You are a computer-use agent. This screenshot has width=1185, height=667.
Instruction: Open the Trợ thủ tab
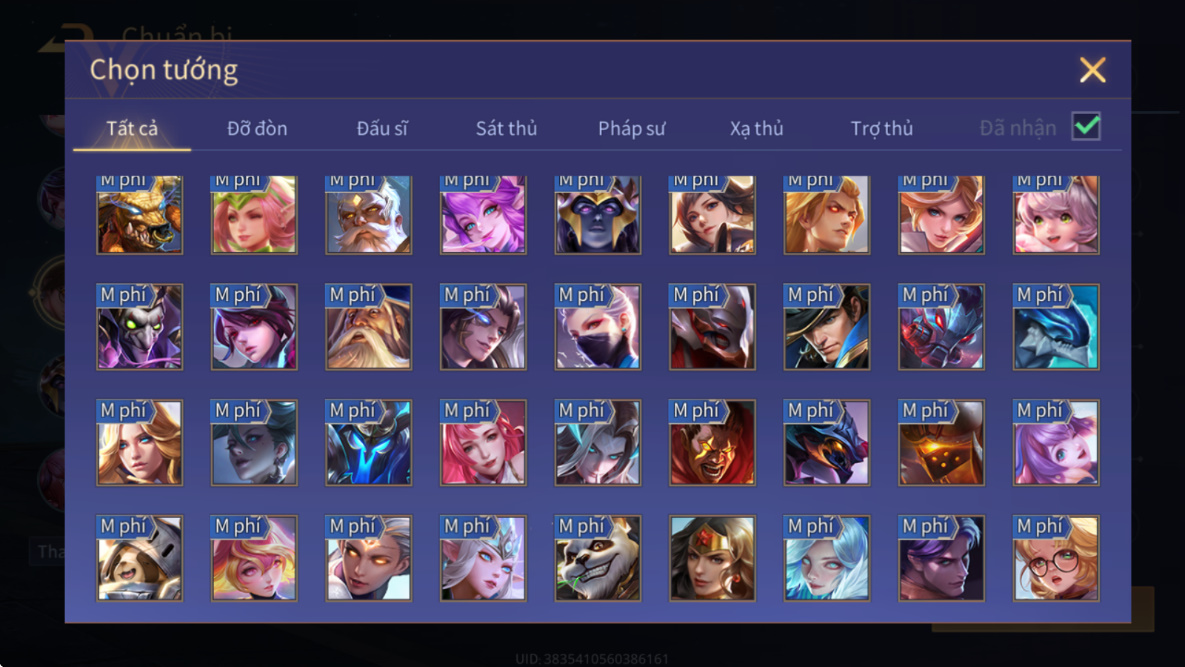point(881,128)
